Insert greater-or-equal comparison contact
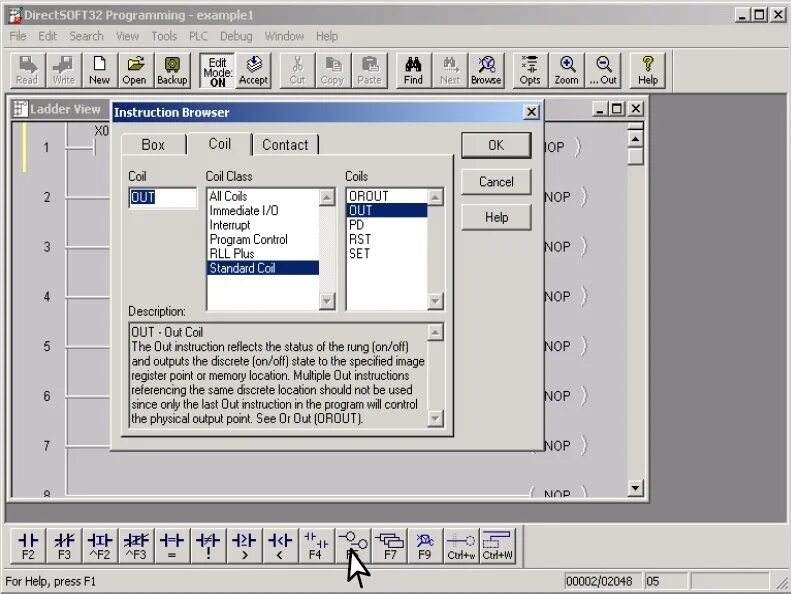792x594 pixels. point(244,546)
